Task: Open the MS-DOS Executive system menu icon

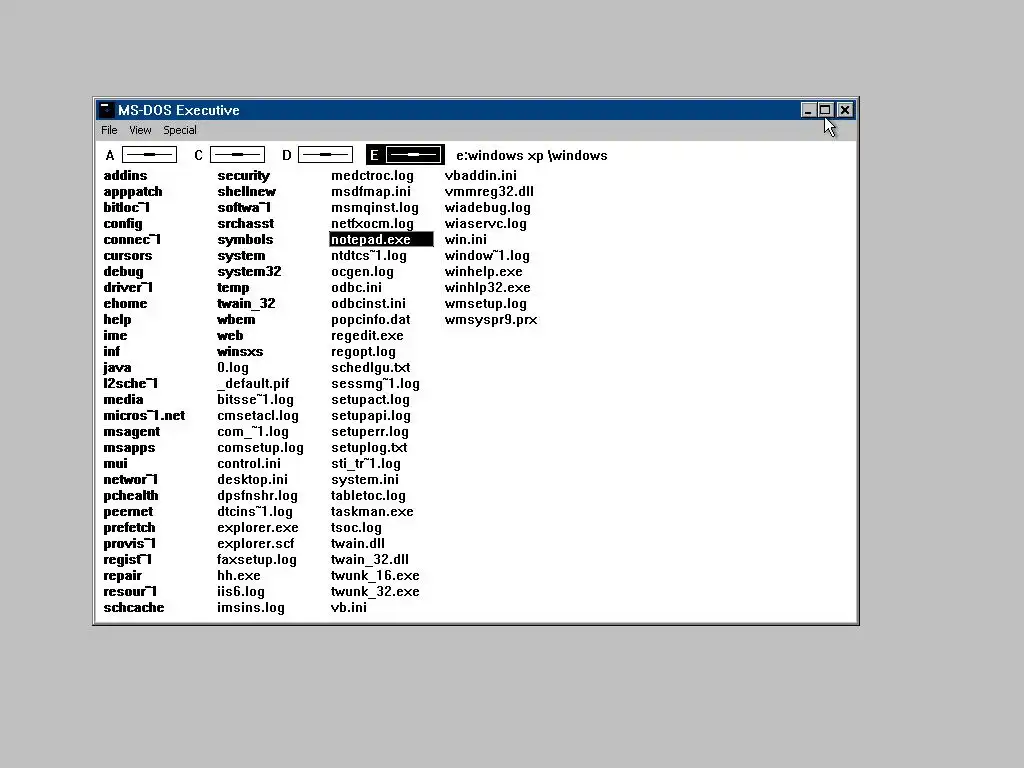Action: point(106,110)
